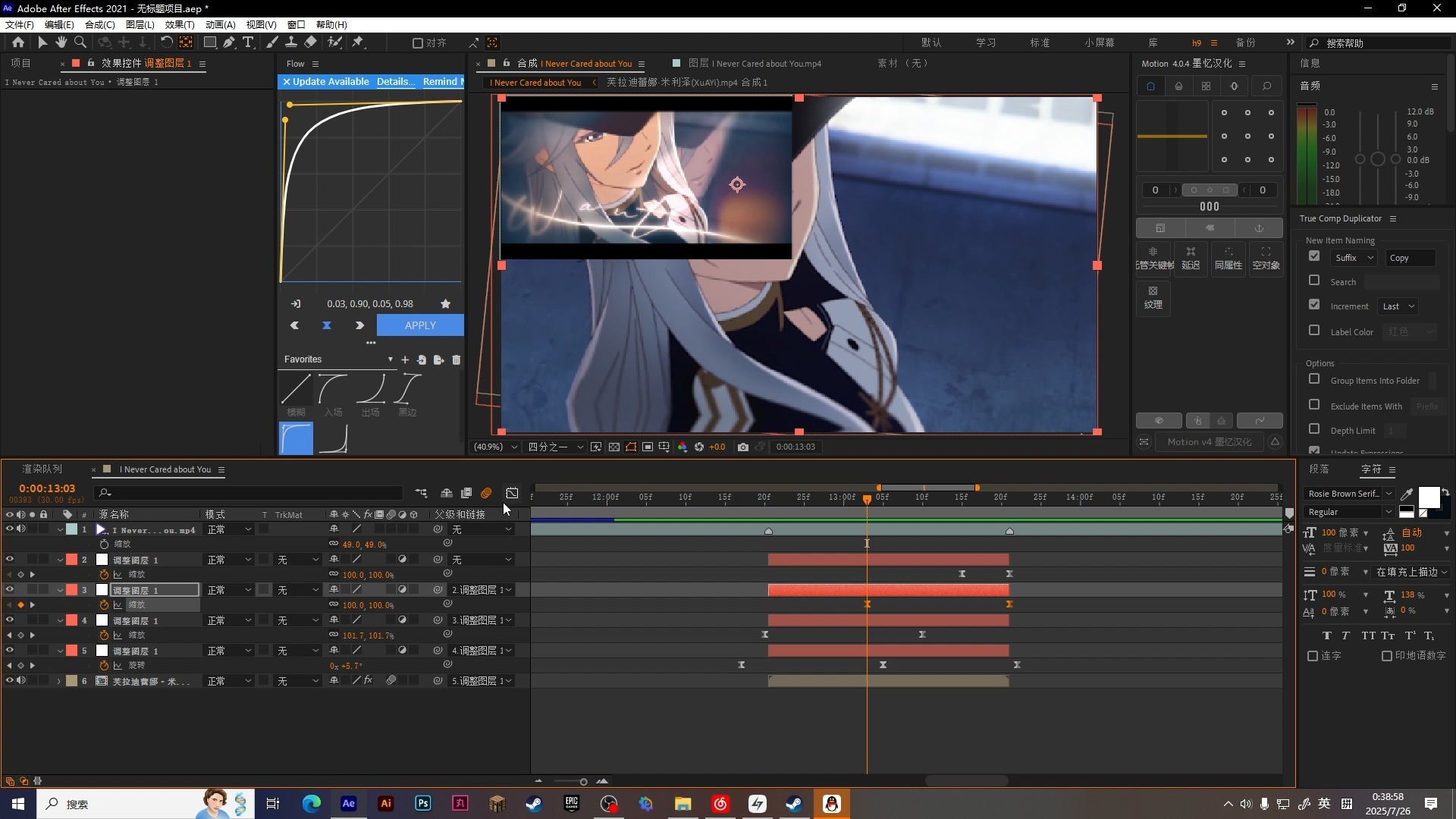Click the 搜索帮助 search field
Image resolution: width=1456 pixels, height=819 pixels.
[x=1379, y=43]
